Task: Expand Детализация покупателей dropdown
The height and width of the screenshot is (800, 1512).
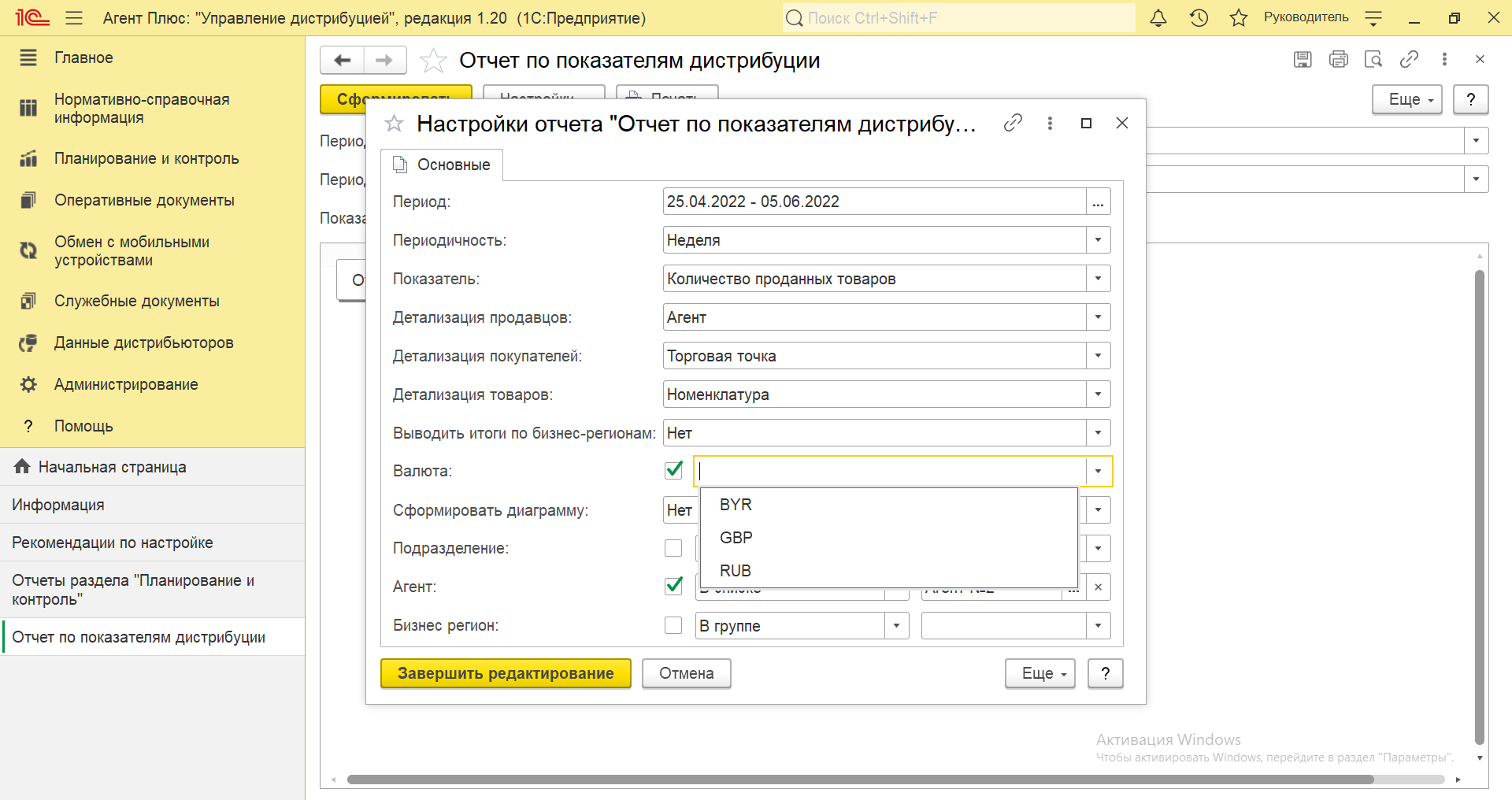Action: point(1098,356)
